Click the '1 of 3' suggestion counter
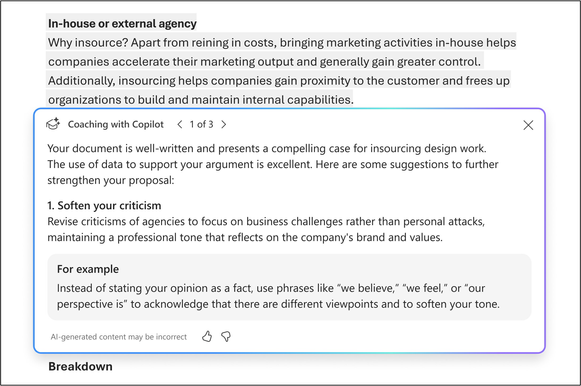 tap(202, 124)
